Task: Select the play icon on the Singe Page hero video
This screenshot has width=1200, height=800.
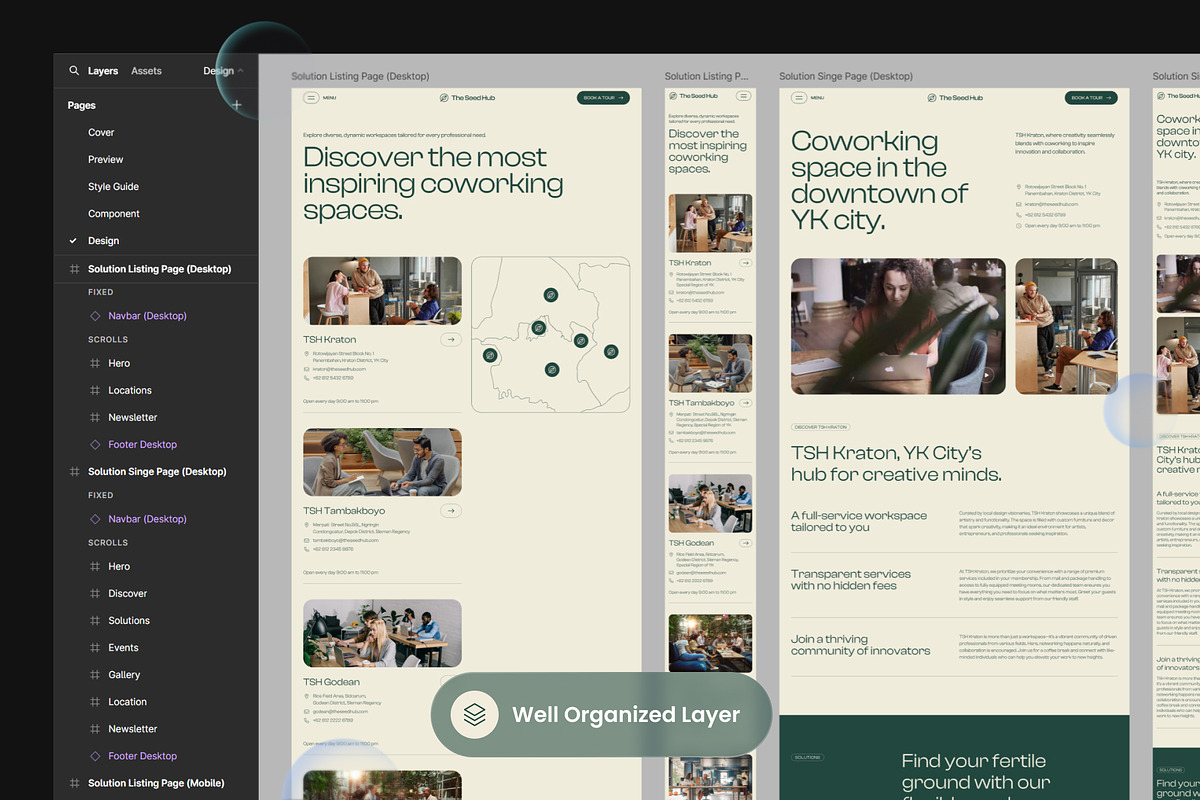Action: tap(987, 376)
